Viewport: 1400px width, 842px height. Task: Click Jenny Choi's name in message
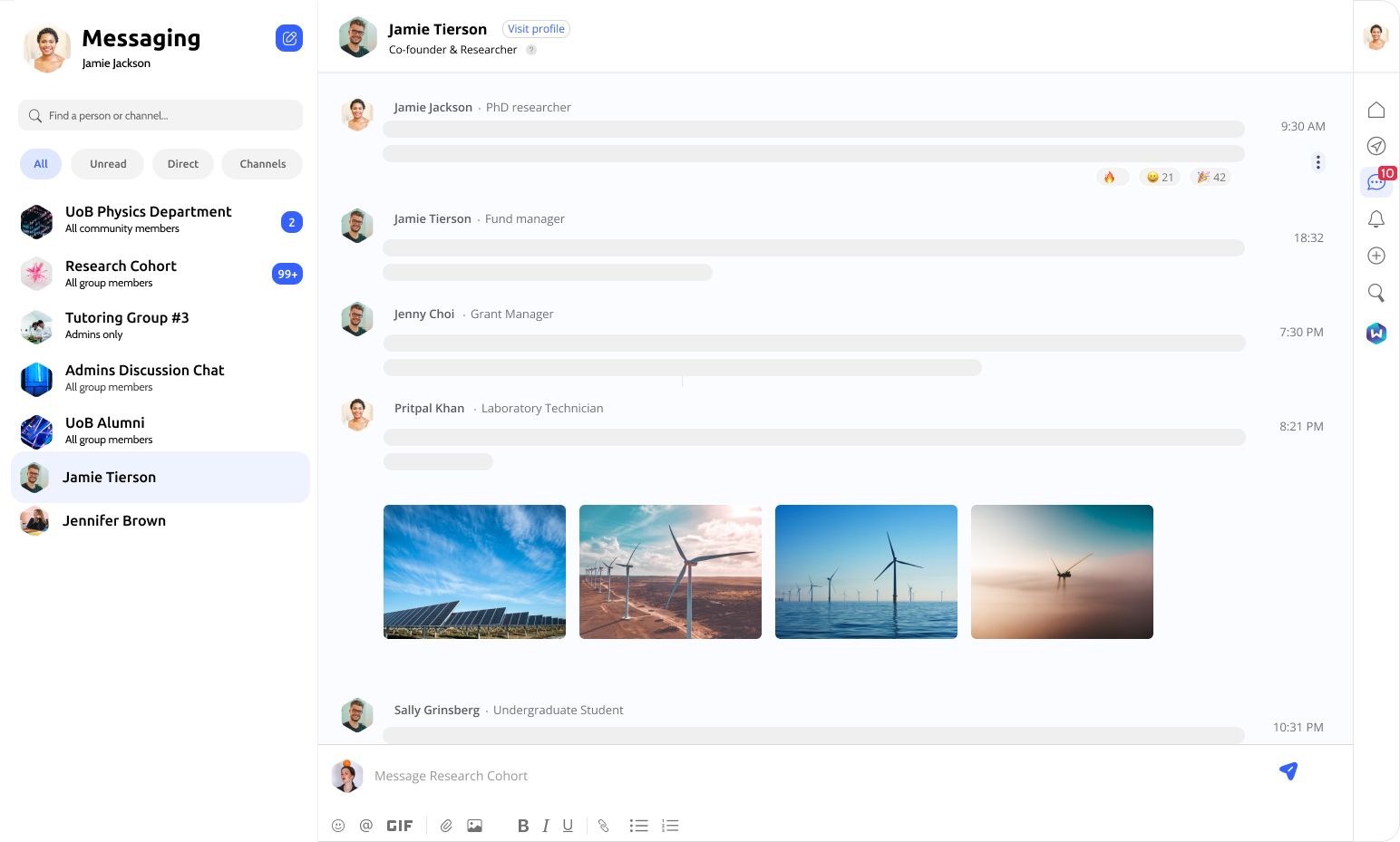tap(424, 314)
